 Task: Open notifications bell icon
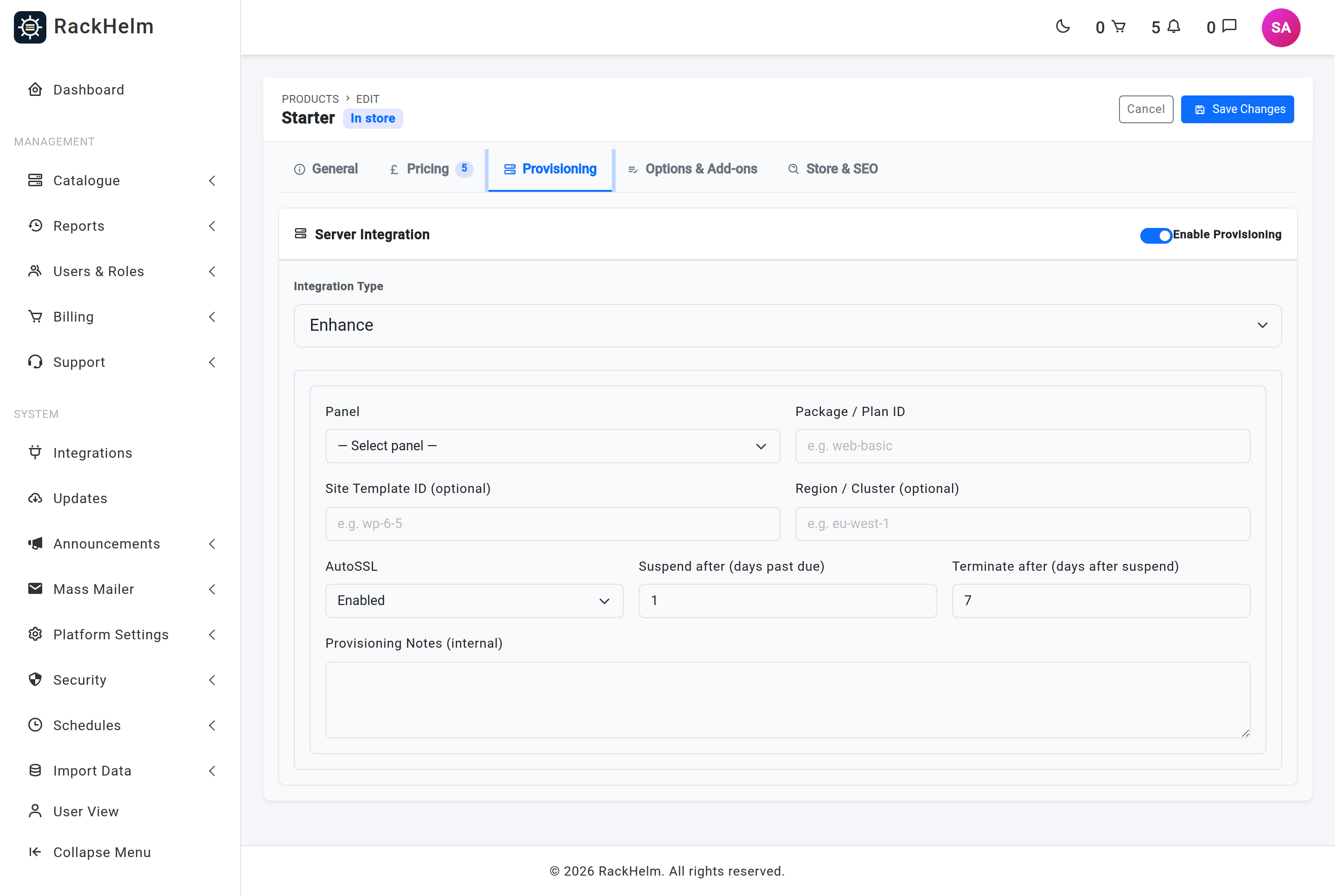[1173, 26]
